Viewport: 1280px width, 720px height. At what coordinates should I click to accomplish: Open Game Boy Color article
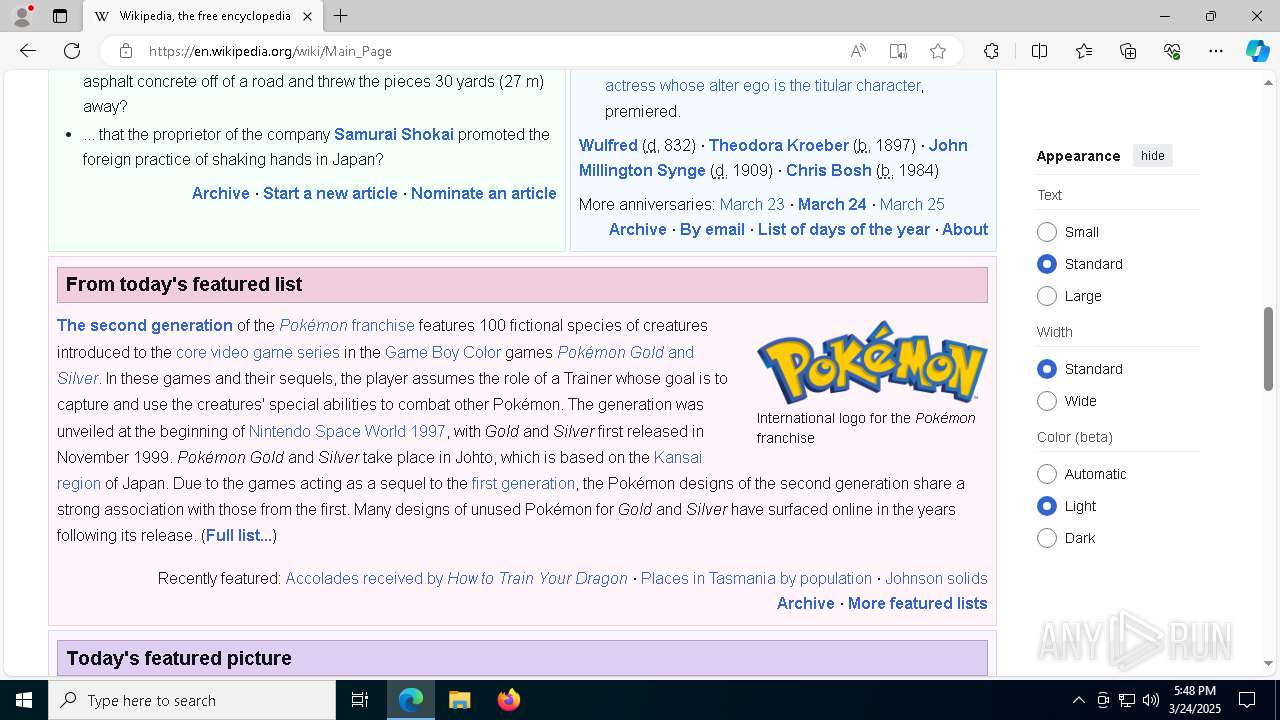443,352
